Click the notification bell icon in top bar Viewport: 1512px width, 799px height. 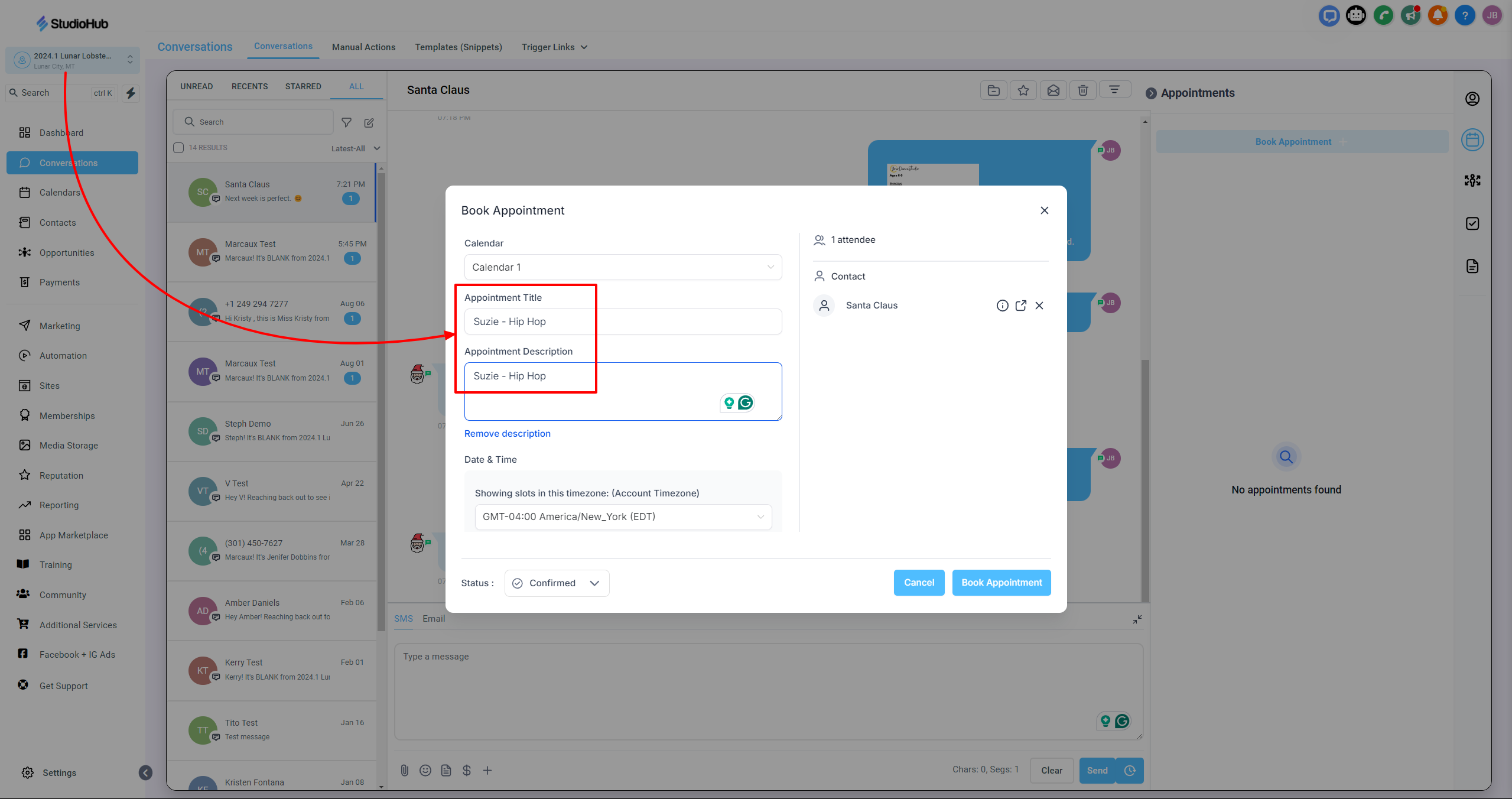(x=1438, y=15)
